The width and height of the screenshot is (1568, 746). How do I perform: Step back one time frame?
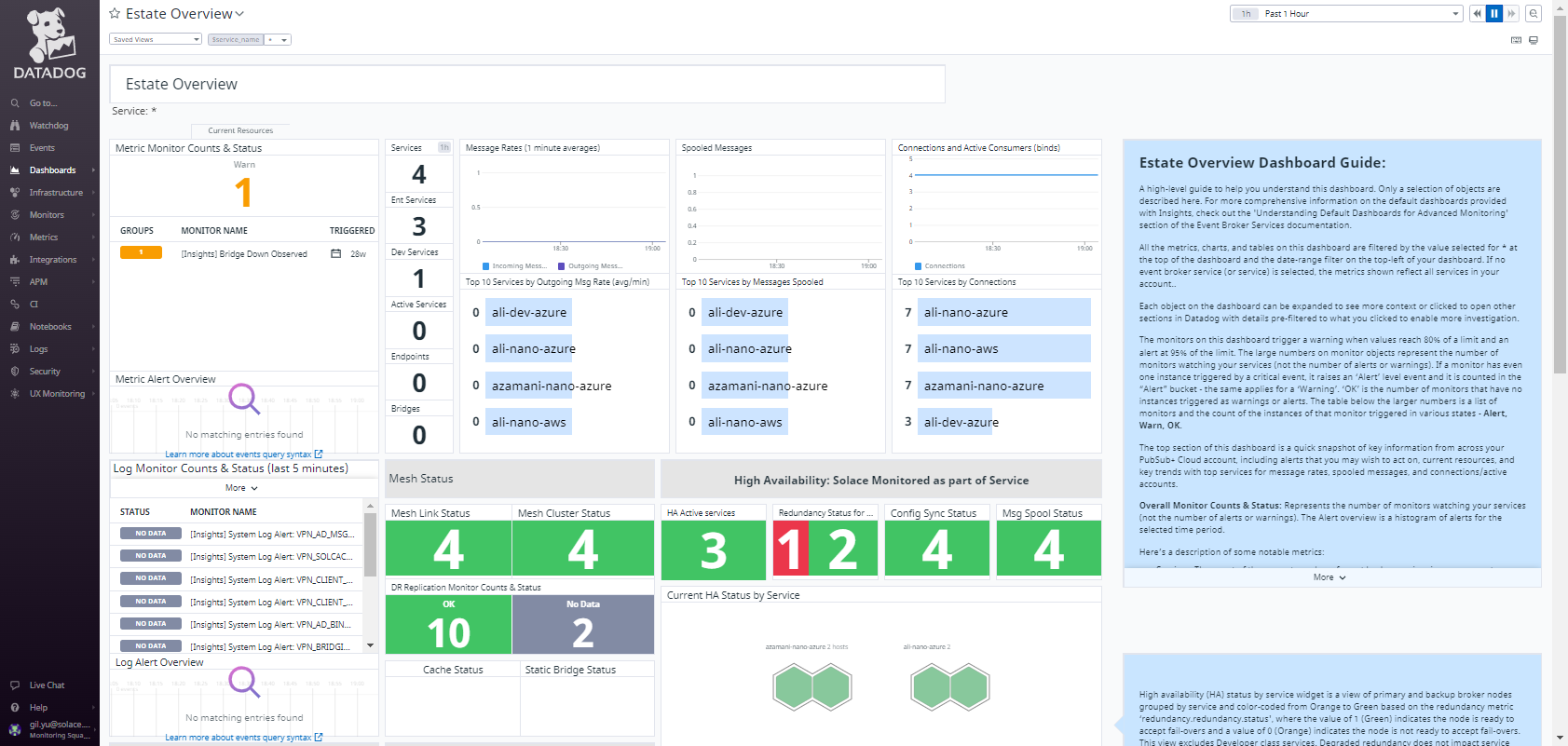coord(1477,13)
